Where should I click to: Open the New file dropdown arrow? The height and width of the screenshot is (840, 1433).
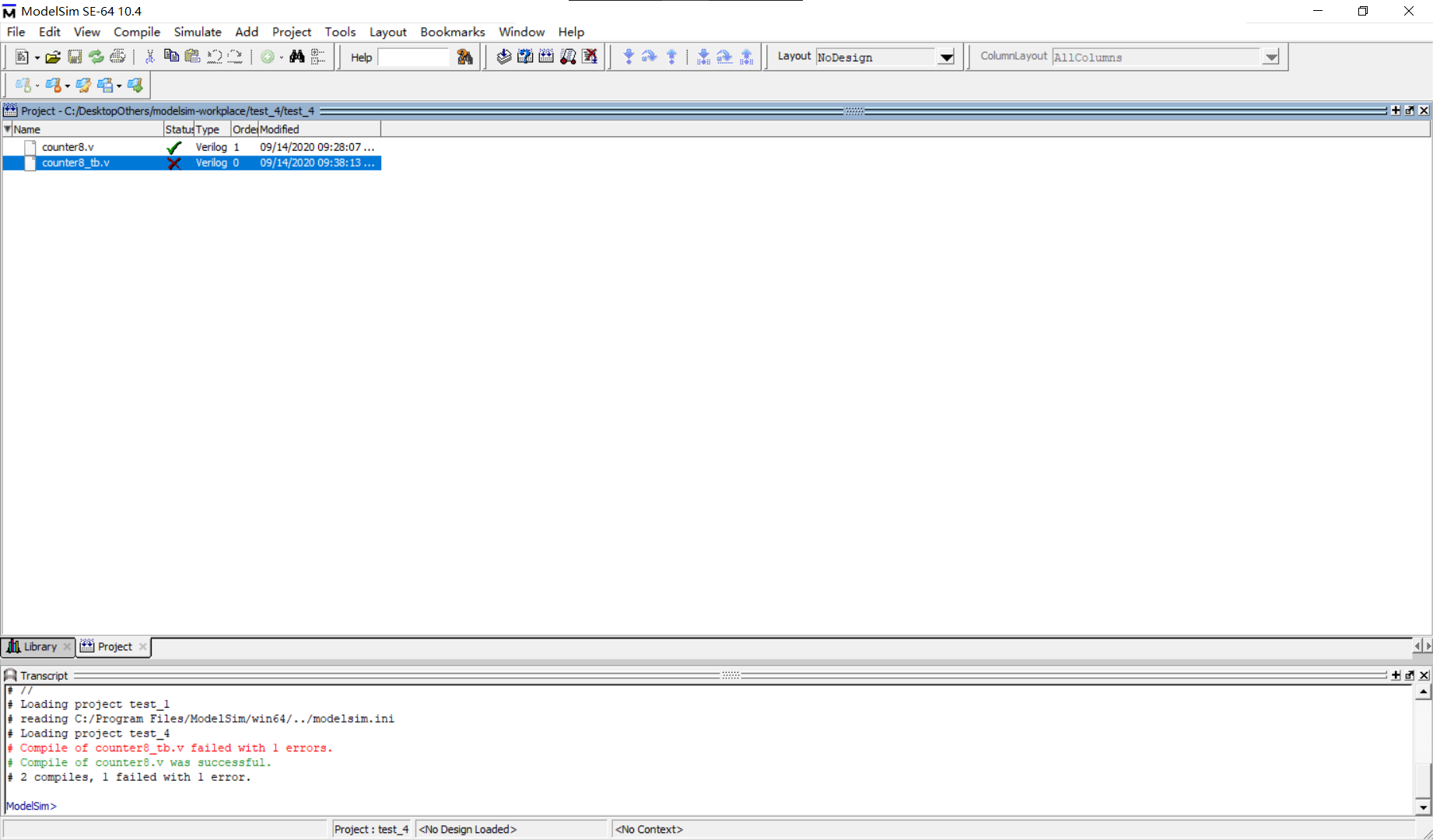[x=37, y=58]
